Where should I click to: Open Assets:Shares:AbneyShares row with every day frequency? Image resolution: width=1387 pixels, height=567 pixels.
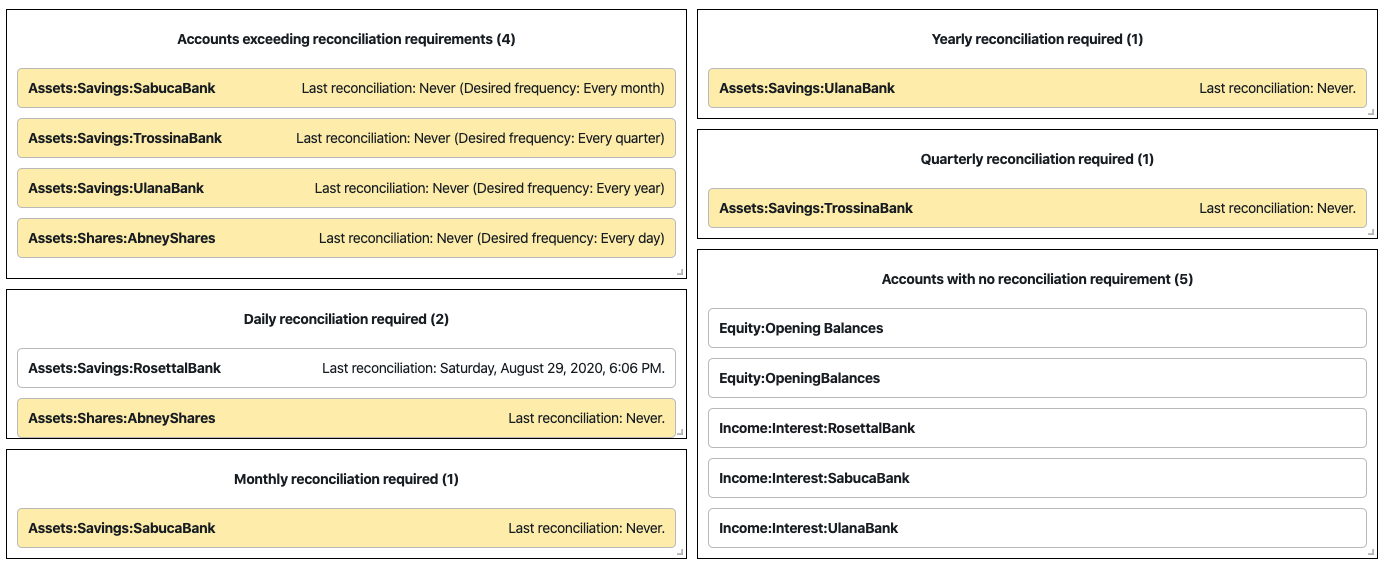(346, 238)
